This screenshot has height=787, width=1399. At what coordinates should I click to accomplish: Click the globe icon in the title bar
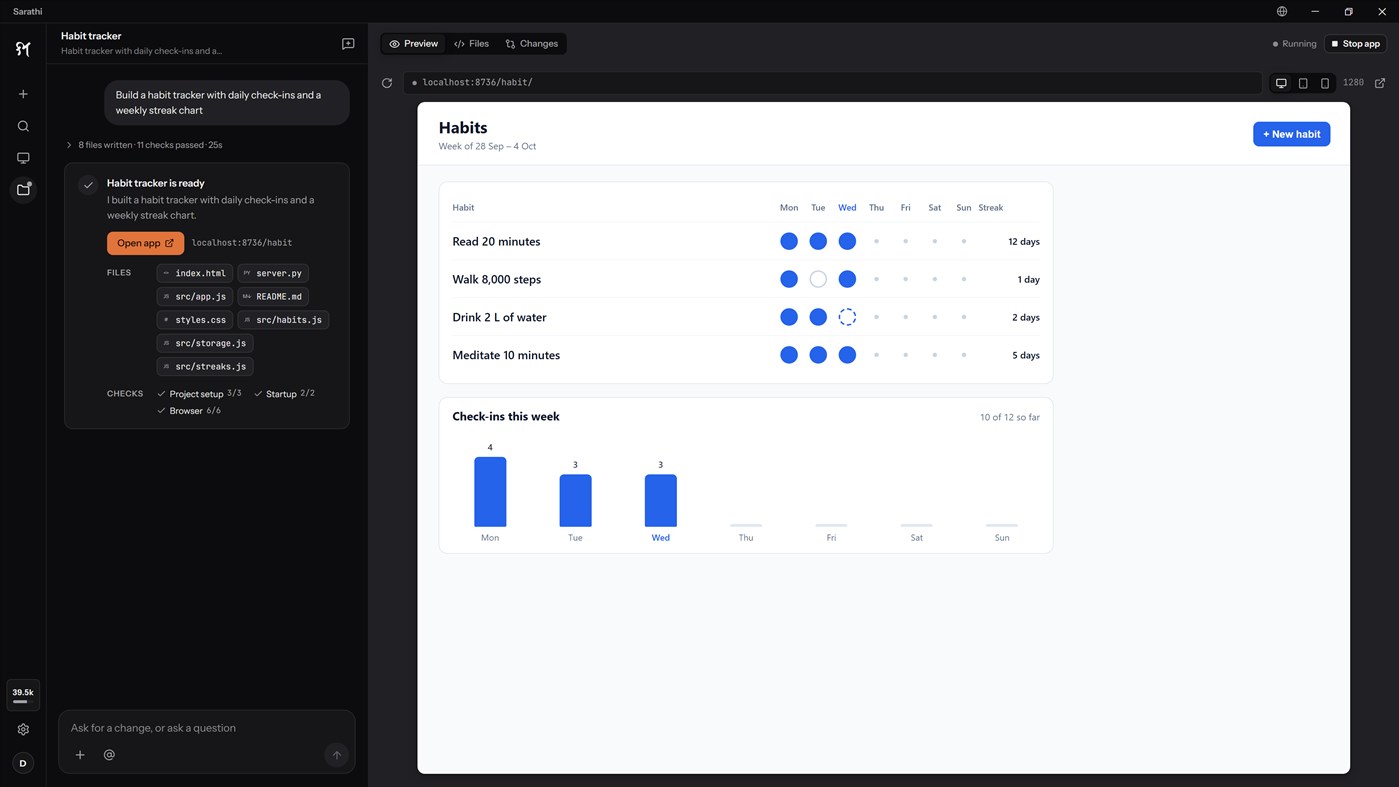pos(1282,11)
